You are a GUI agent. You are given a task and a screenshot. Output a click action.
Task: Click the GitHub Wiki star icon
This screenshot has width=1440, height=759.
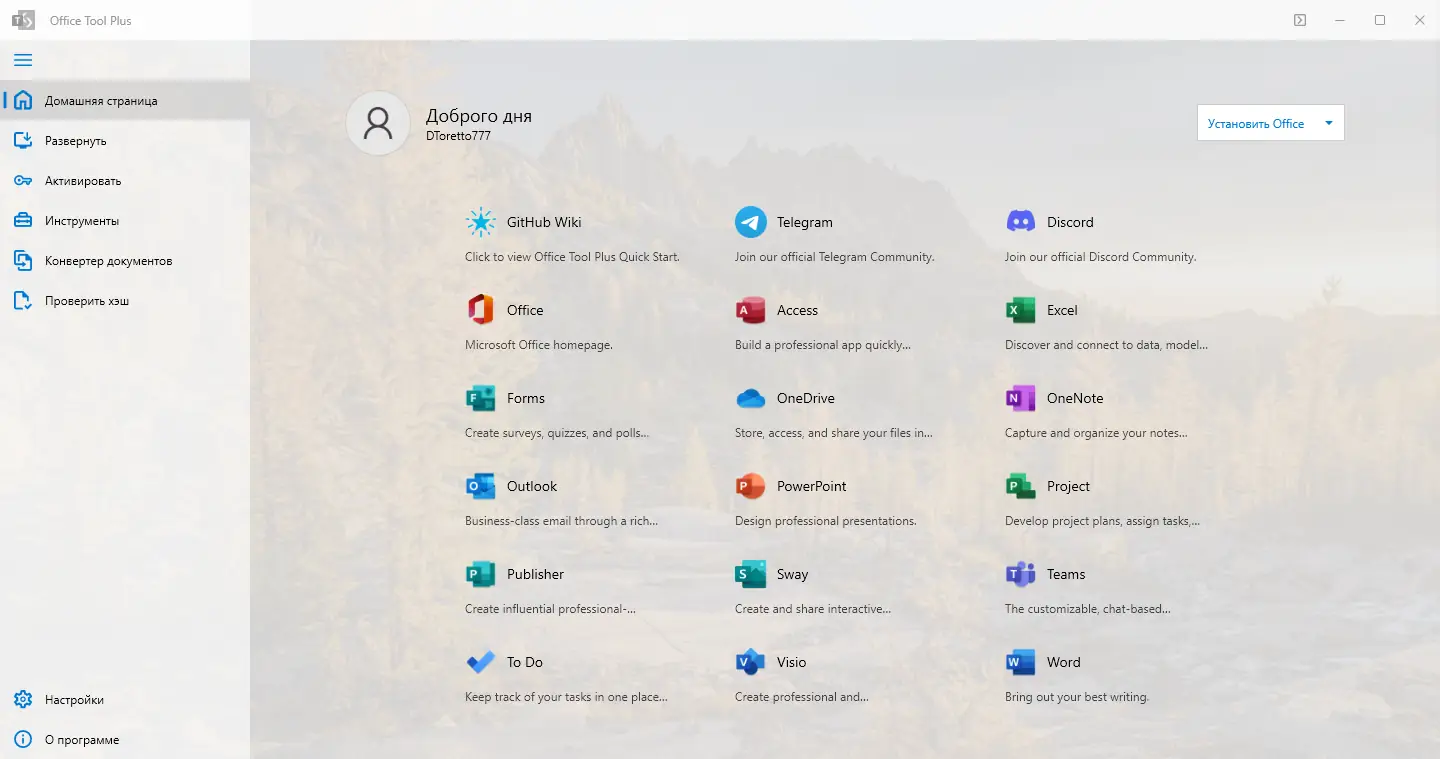481,222
